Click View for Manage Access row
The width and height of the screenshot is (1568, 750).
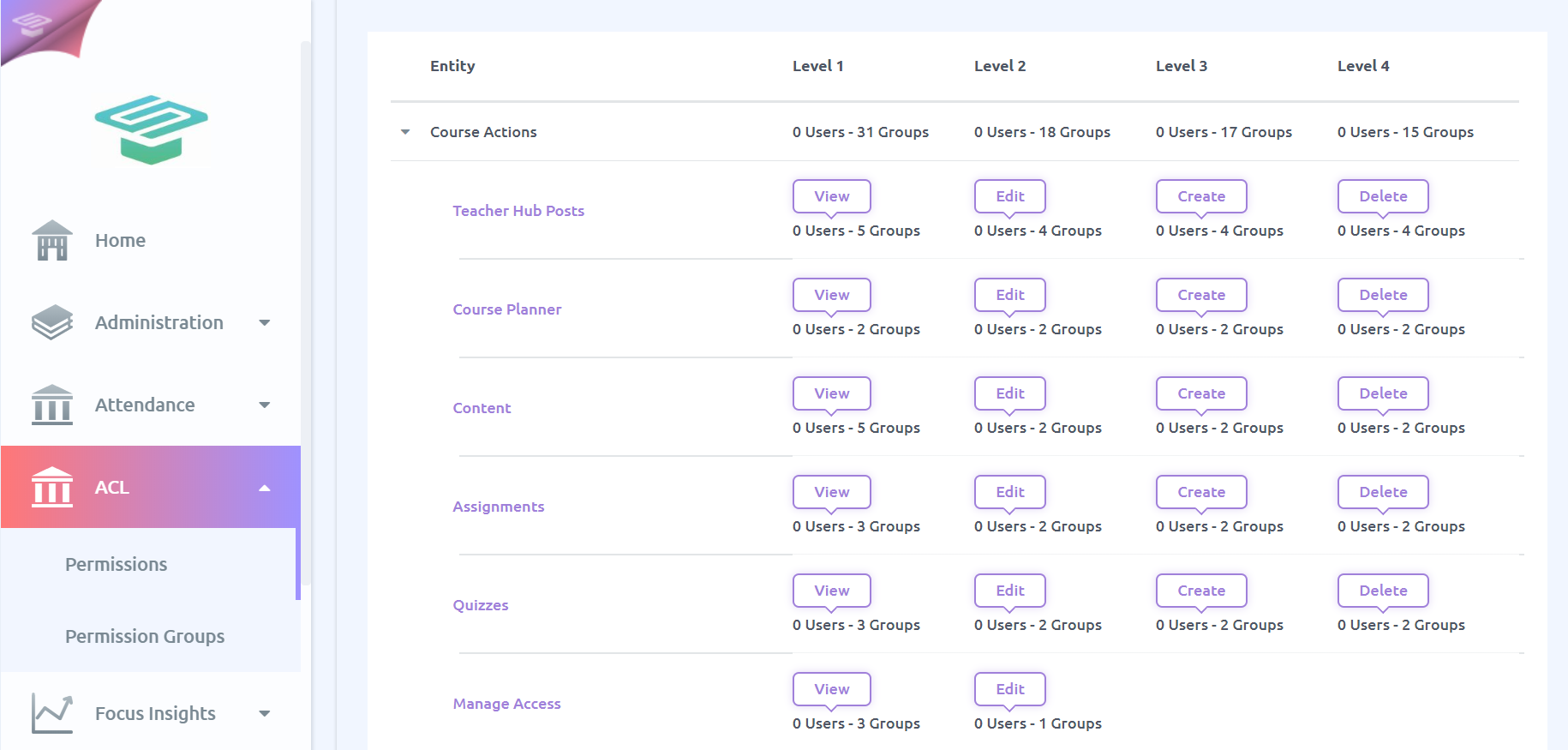click(832, 689)
